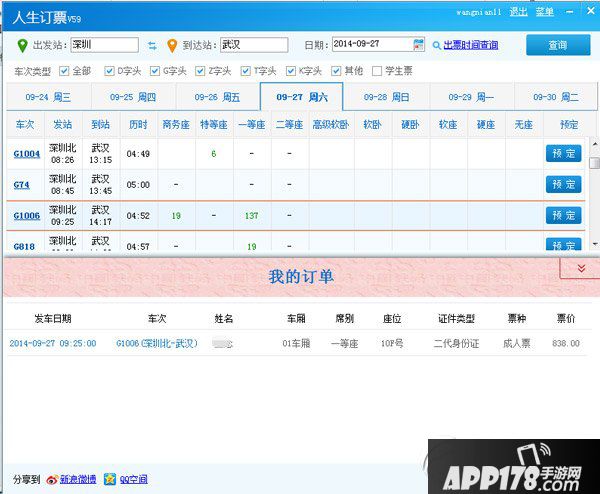Toggle the K字头 checkbox
Viewport: 600px width, 494px height.
pos(290,71)
